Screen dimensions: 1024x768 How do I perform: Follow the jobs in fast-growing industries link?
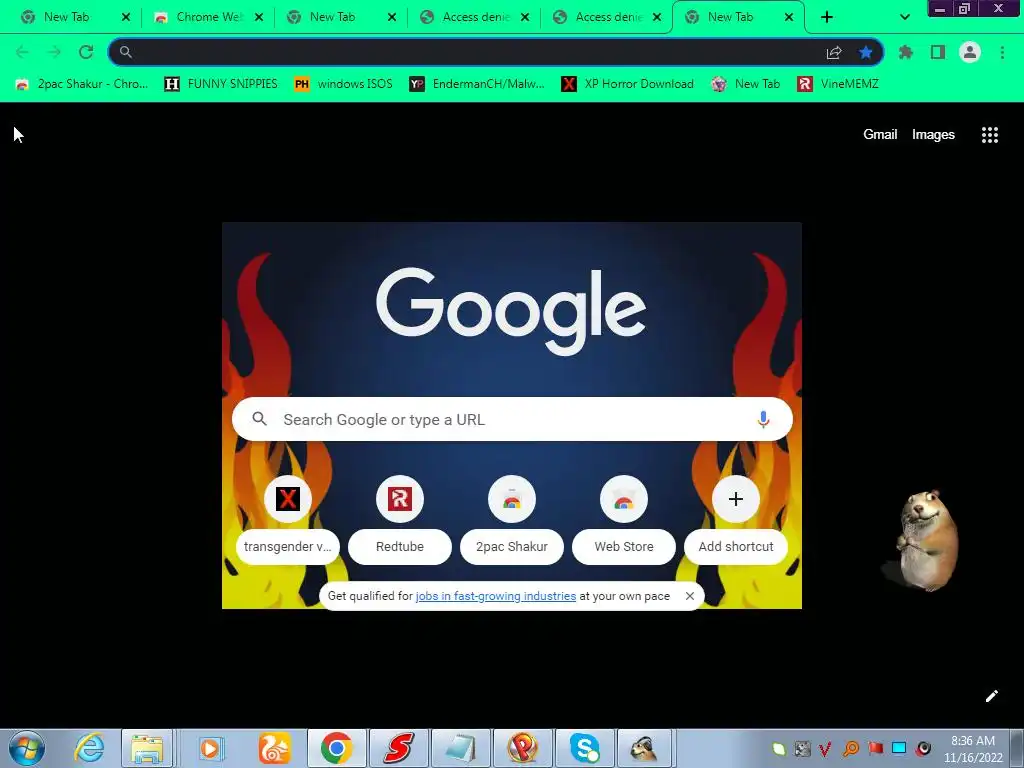pos(496,596)
